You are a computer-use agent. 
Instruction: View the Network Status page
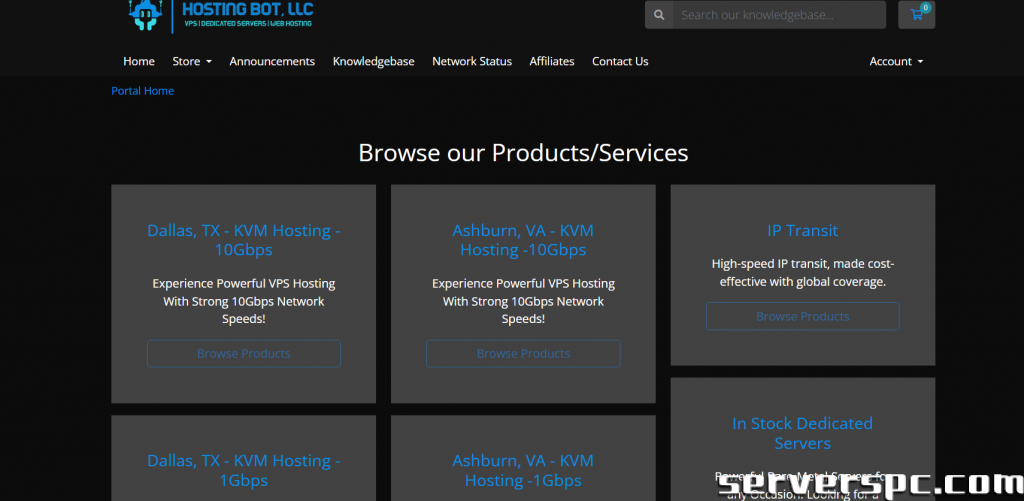(x=472, y=61)
